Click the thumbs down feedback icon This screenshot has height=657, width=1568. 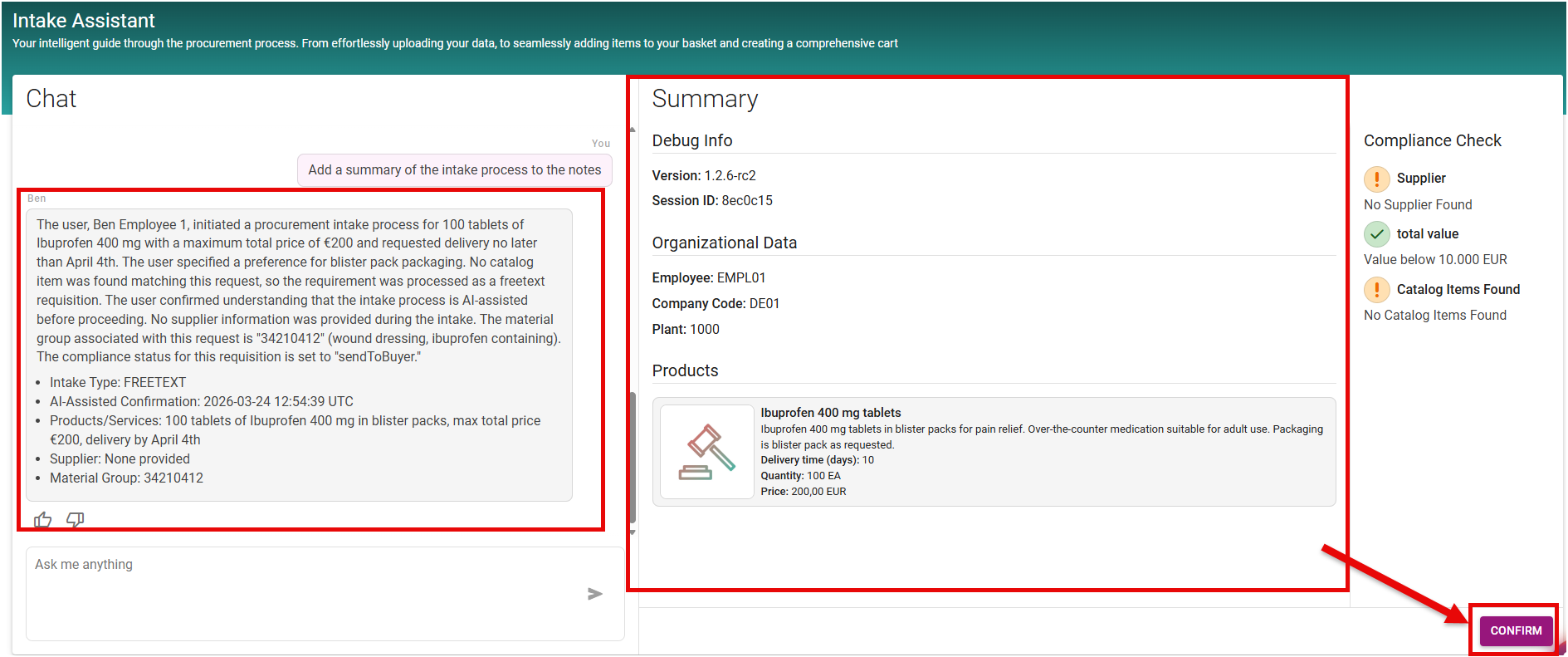tap(76, 520)
